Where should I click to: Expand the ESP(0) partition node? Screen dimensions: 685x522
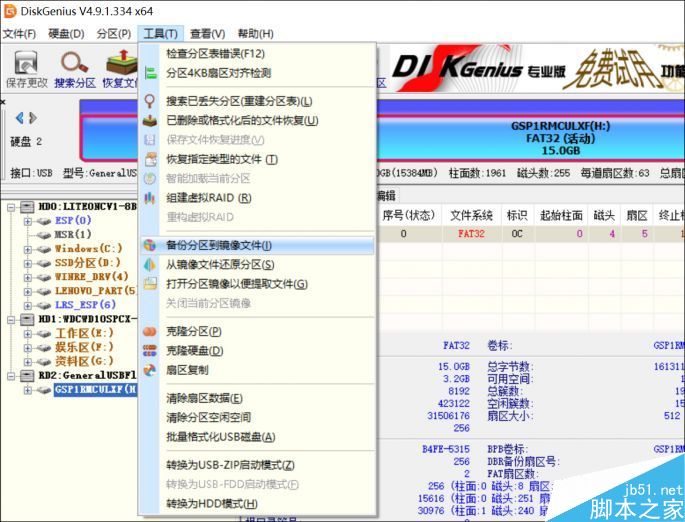(28, 221)
